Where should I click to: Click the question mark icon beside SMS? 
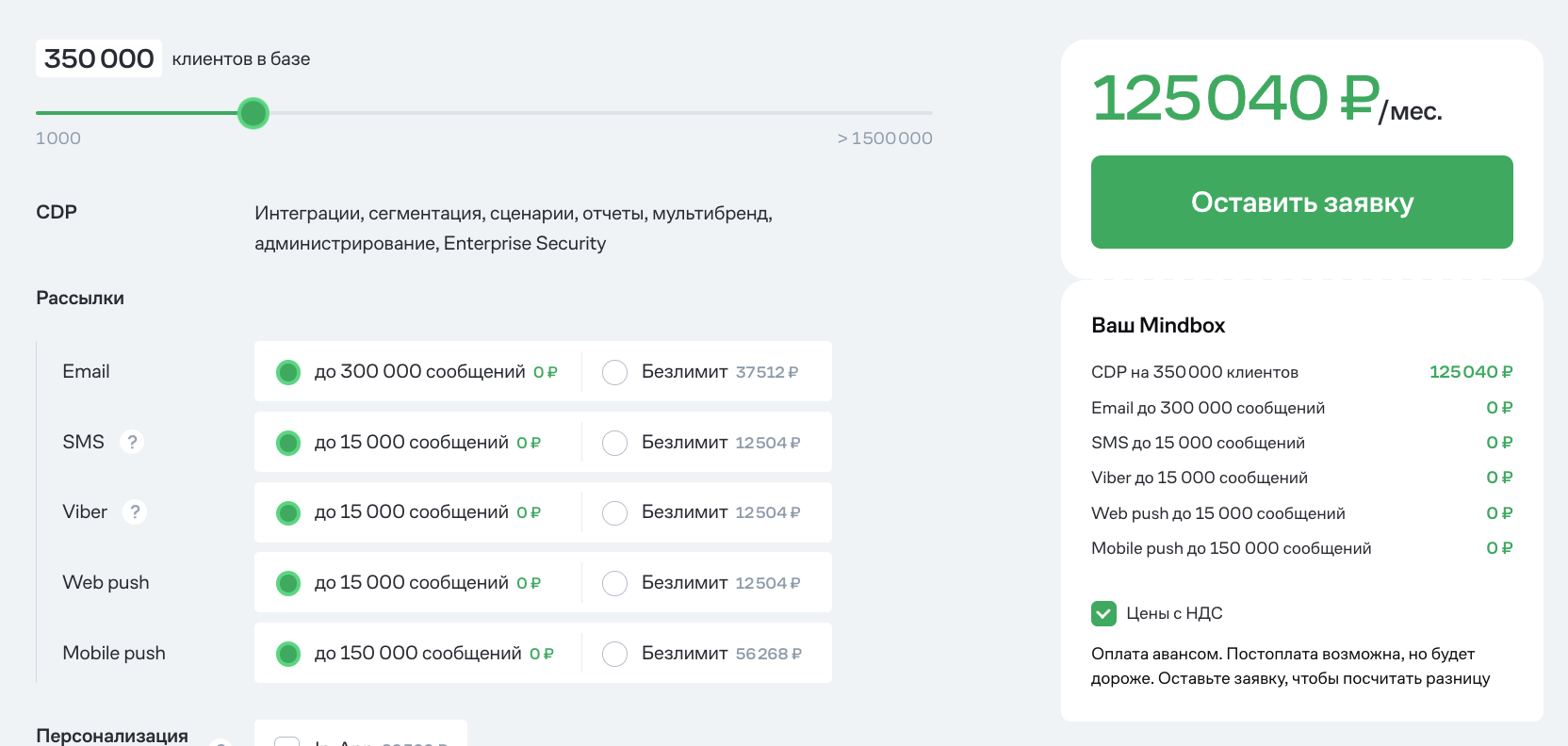coord(132,442)
